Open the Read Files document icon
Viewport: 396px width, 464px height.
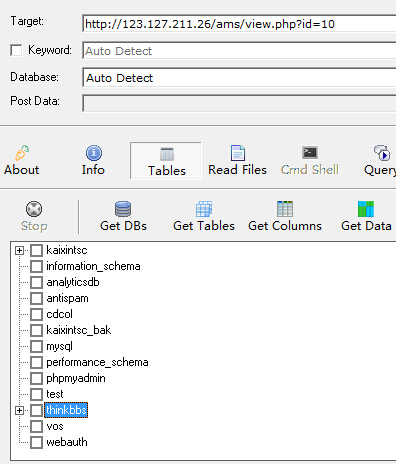tap(238, 153)
